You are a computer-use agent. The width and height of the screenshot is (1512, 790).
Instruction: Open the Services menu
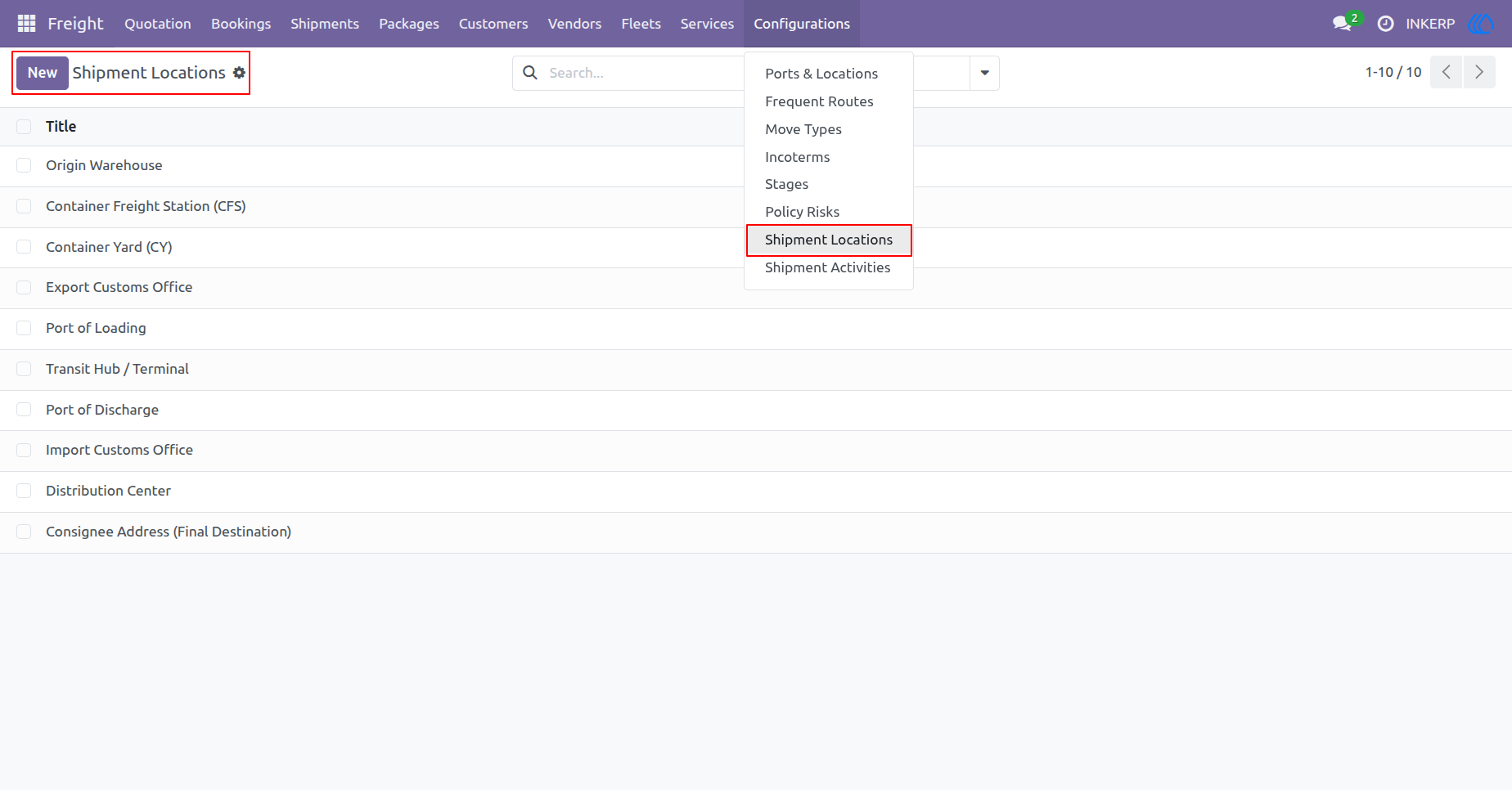(x=707, y=24)
